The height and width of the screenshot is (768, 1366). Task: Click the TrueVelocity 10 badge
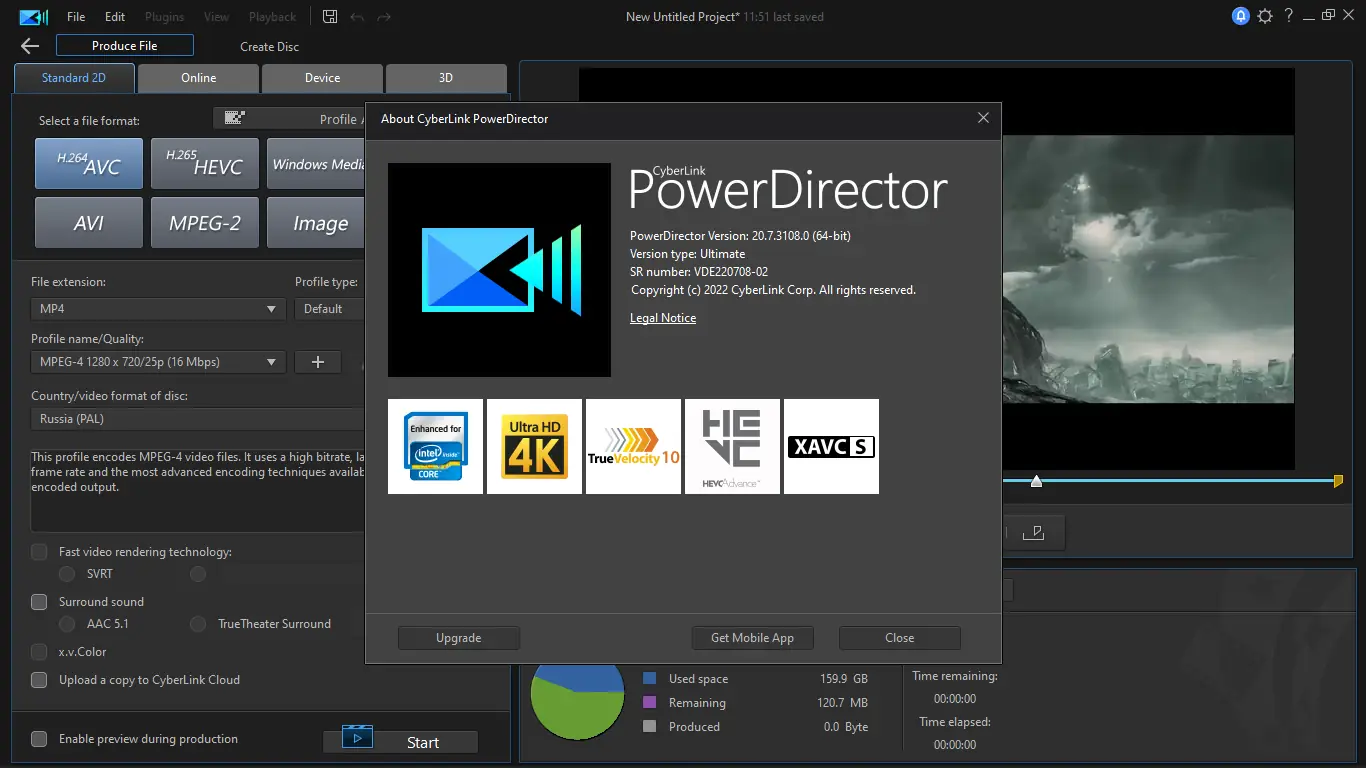tap(633, 446)
